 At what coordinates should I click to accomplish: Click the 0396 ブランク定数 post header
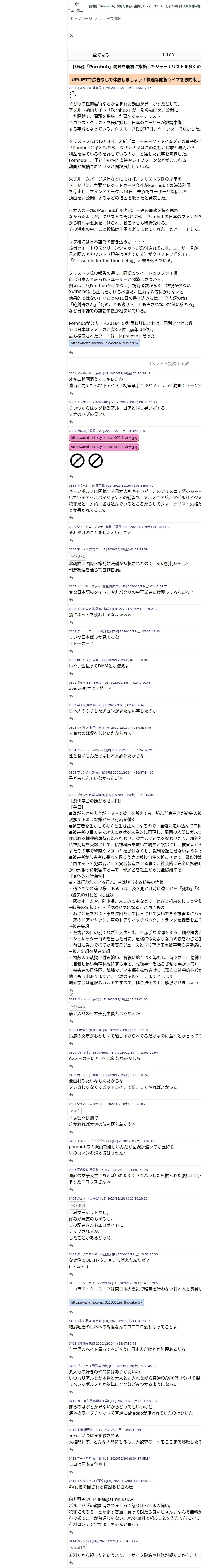[x=111, y=795]
